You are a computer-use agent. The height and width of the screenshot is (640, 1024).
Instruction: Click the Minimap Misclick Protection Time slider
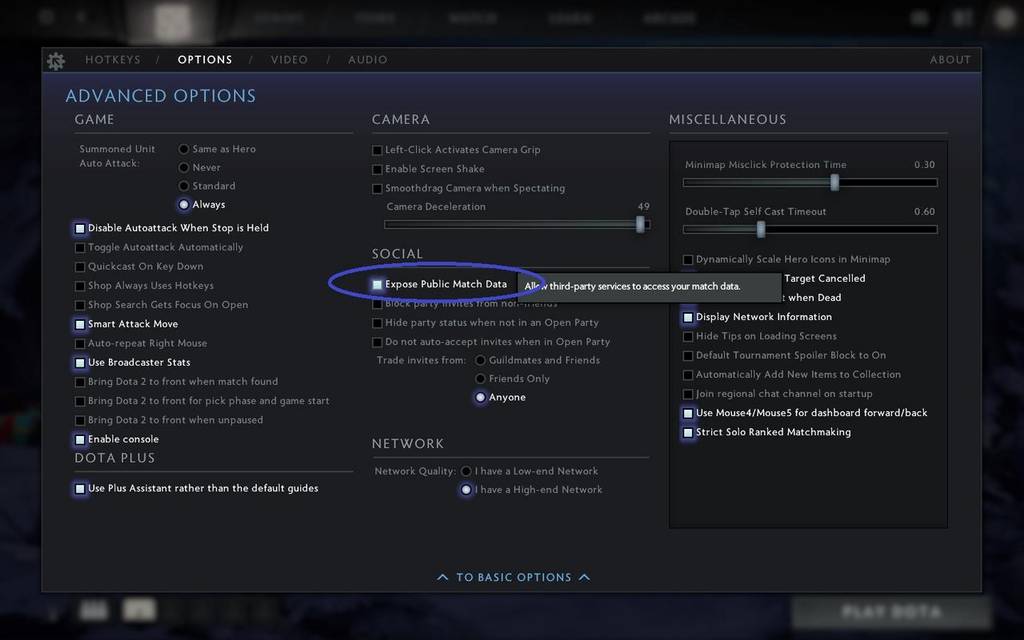[x=834, y=182]
